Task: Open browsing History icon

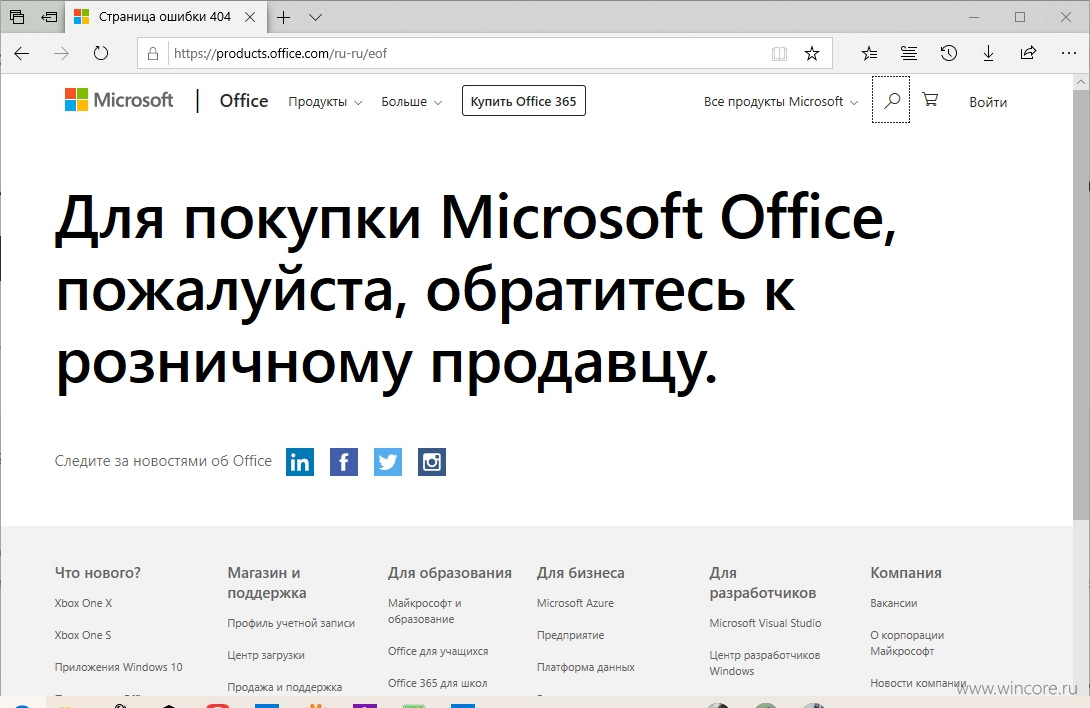Action: pyautogui.click(x=949, y=54)
